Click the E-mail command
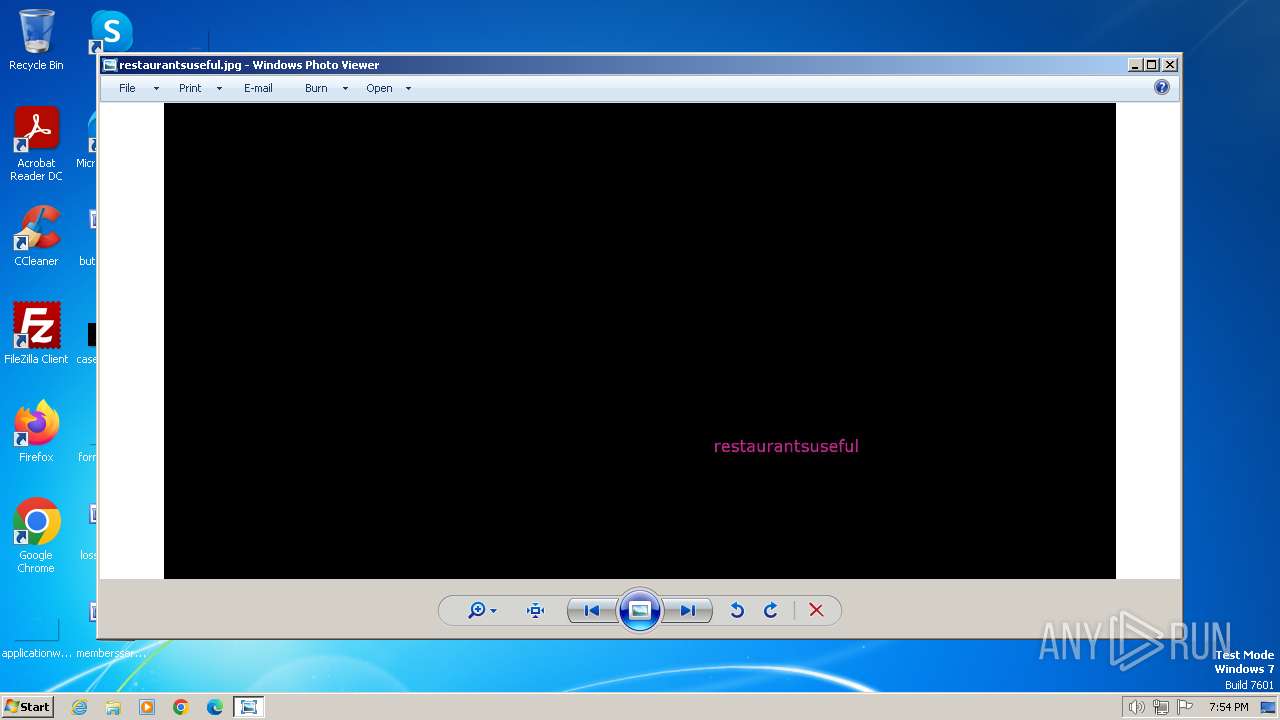Image resolution: width=1280 pixels, height=720 pixels. click(x=258, y=88)
